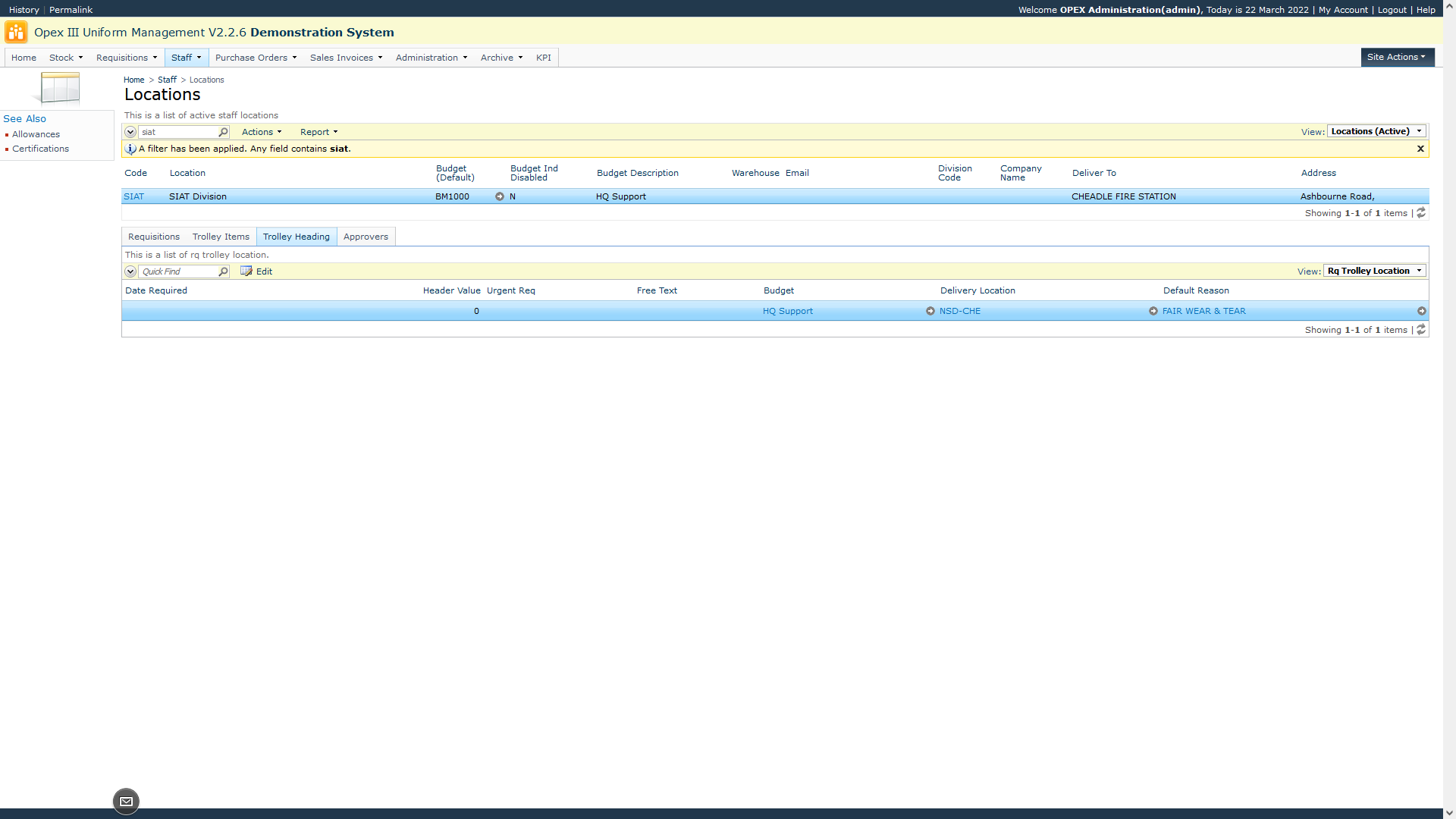Click the arrow icon beside BM1000 budget
Viewport: 1456px width, 819px height.
(x=500, y=196)
